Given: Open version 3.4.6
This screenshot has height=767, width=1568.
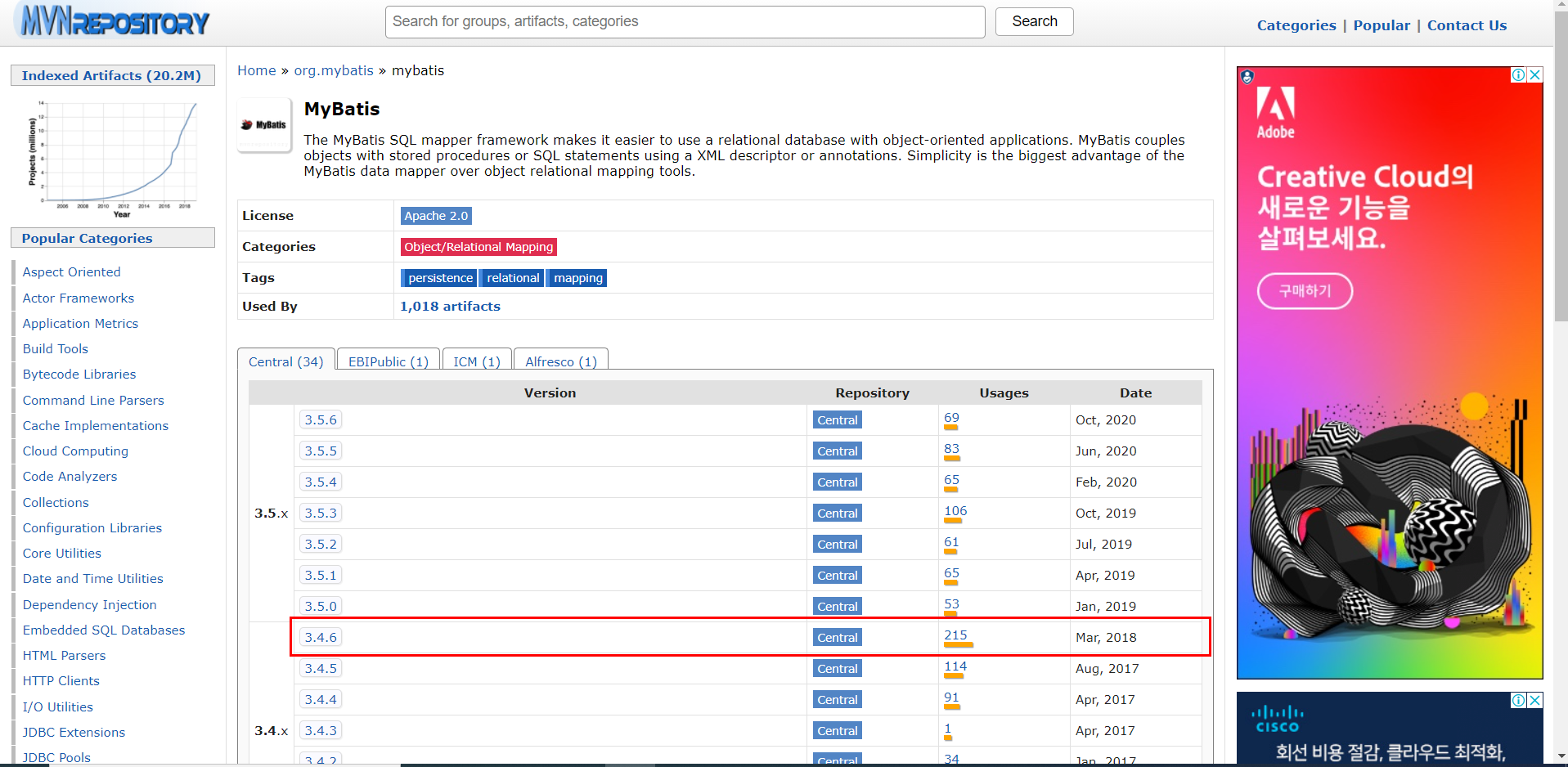Looking at the screenshot, I should pos(321,637).
